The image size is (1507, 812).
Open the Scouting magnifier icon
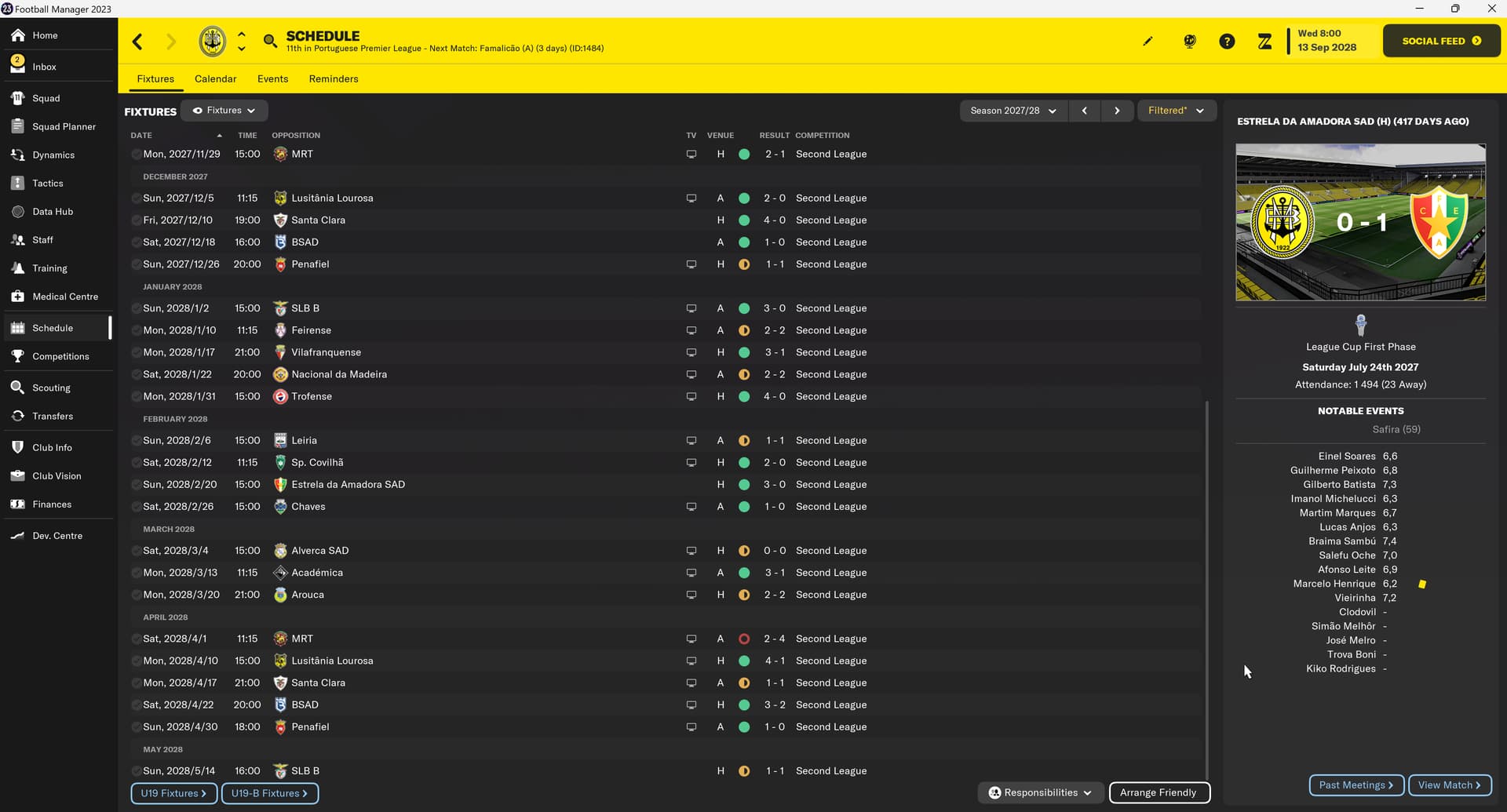pyautogui.click(x=18, y=387)
